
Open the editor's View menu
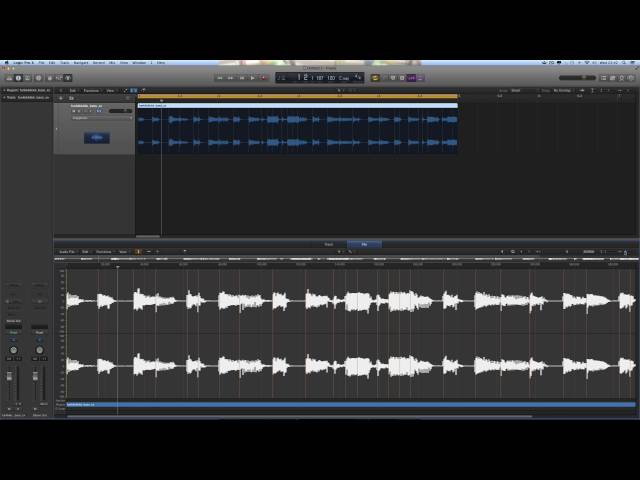(122, 252)
